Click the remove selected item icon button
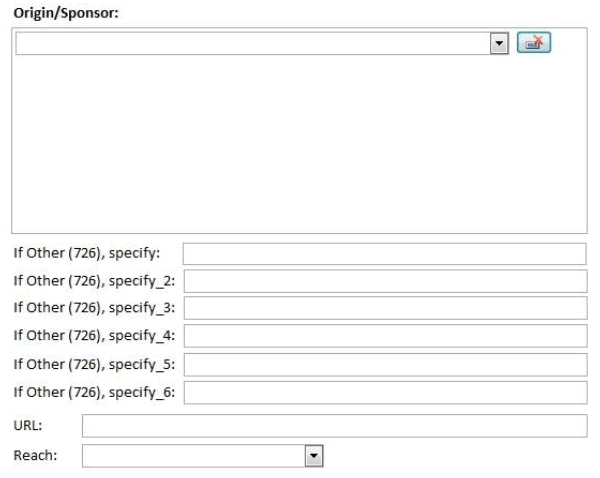This screenshot has height=478, width=600. [x=534, y=42]
